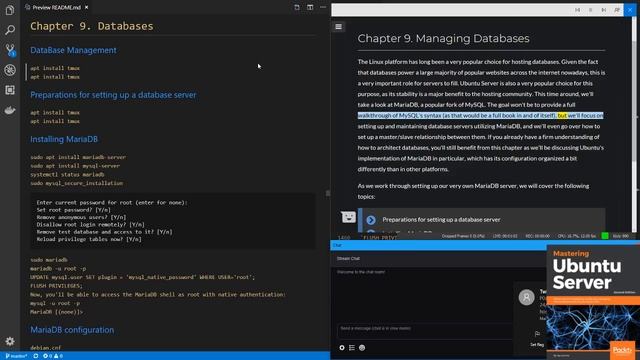The image size is (640, 360).
Task: Click the Installing MariaDB heading
Action: point(64,139)
